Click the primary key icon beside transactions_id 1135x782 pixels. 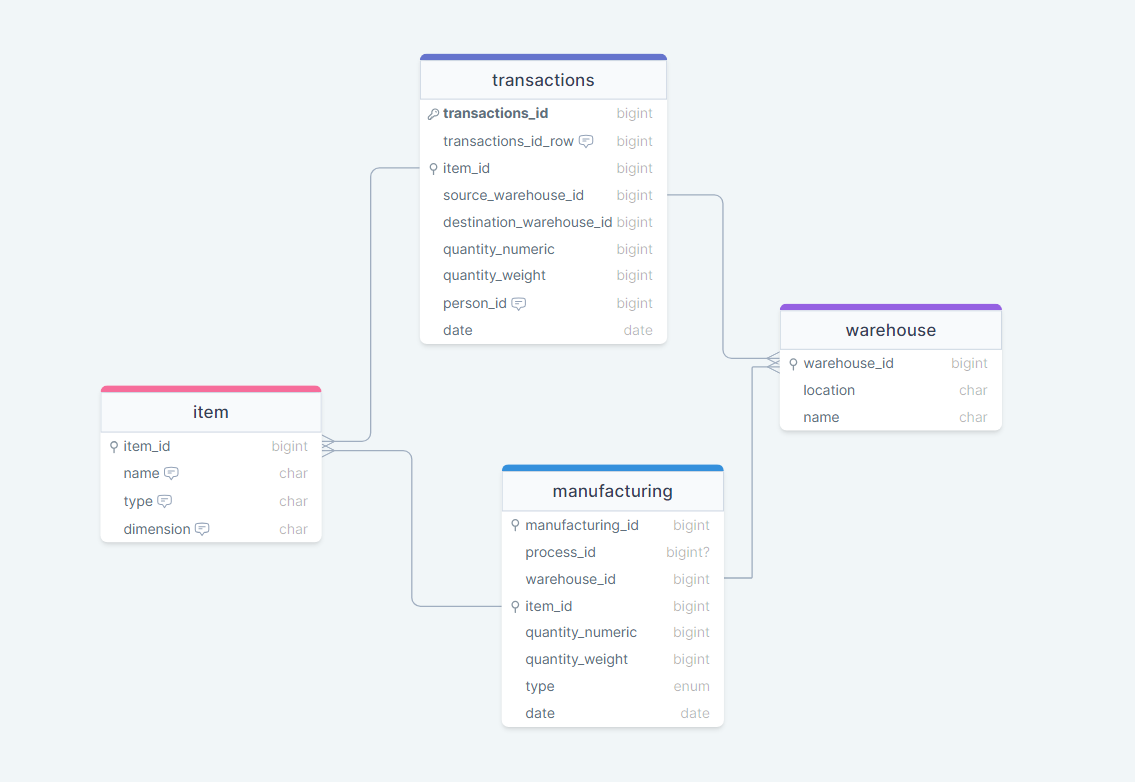(433, 113)
